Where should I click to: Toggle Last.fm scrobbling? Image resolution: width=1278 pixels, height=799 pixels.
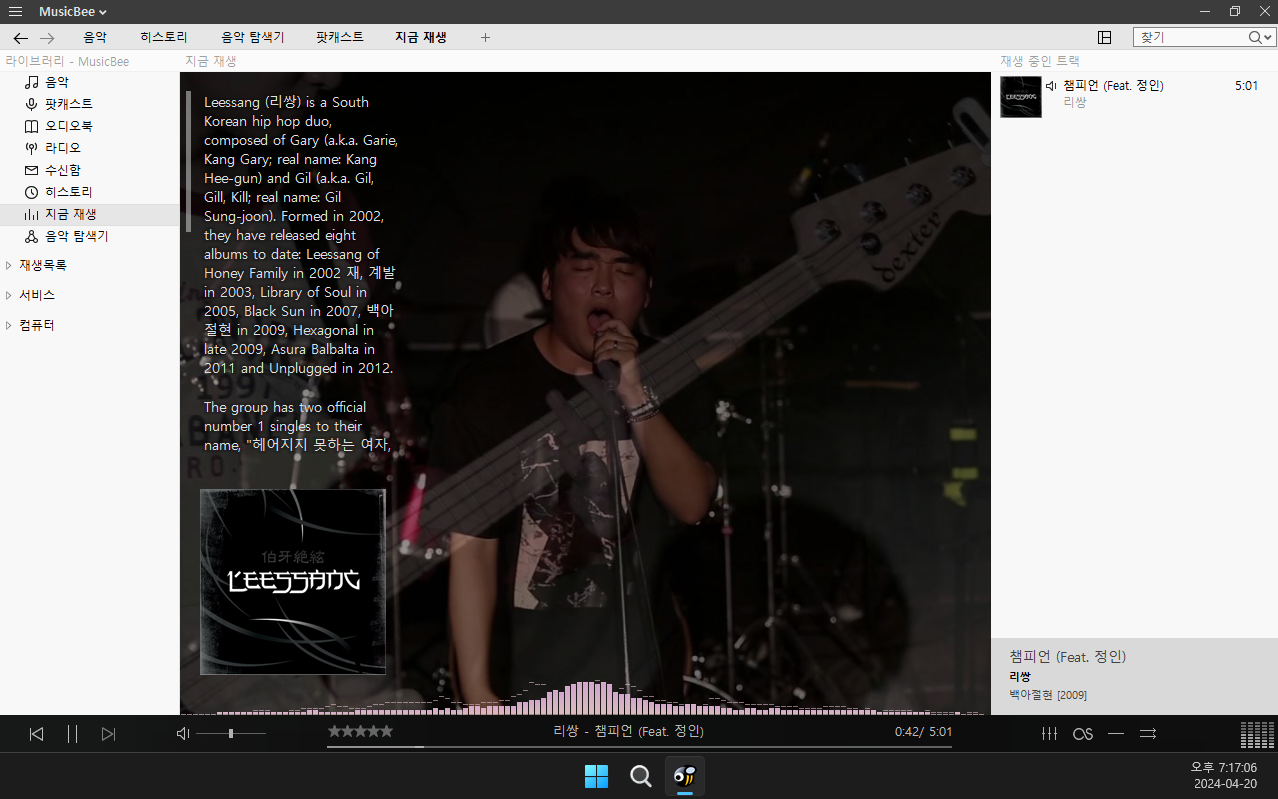coord(1082,733)
